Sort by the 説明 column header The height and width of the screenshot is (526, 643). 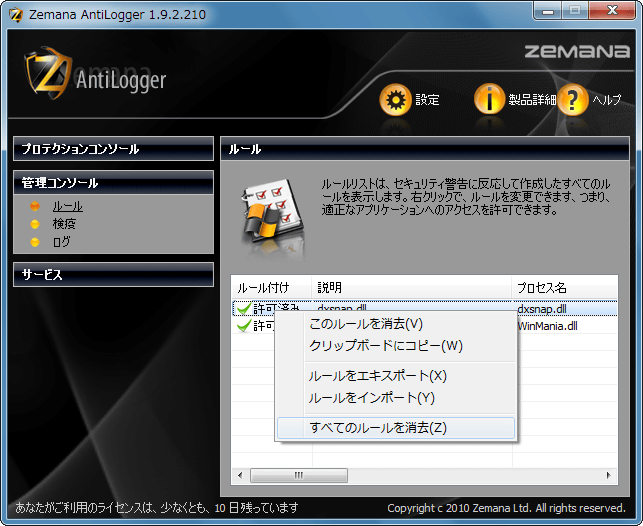coord(412,287)
